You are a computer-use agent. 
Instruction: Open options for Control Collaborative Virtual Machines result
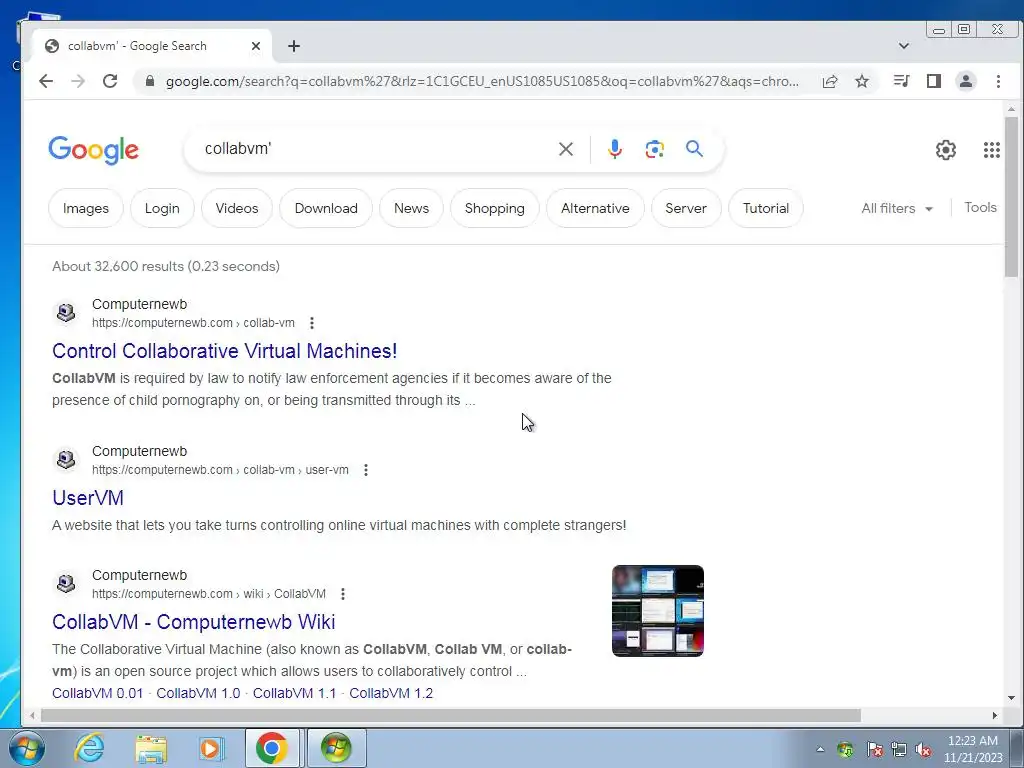point(312,323)
